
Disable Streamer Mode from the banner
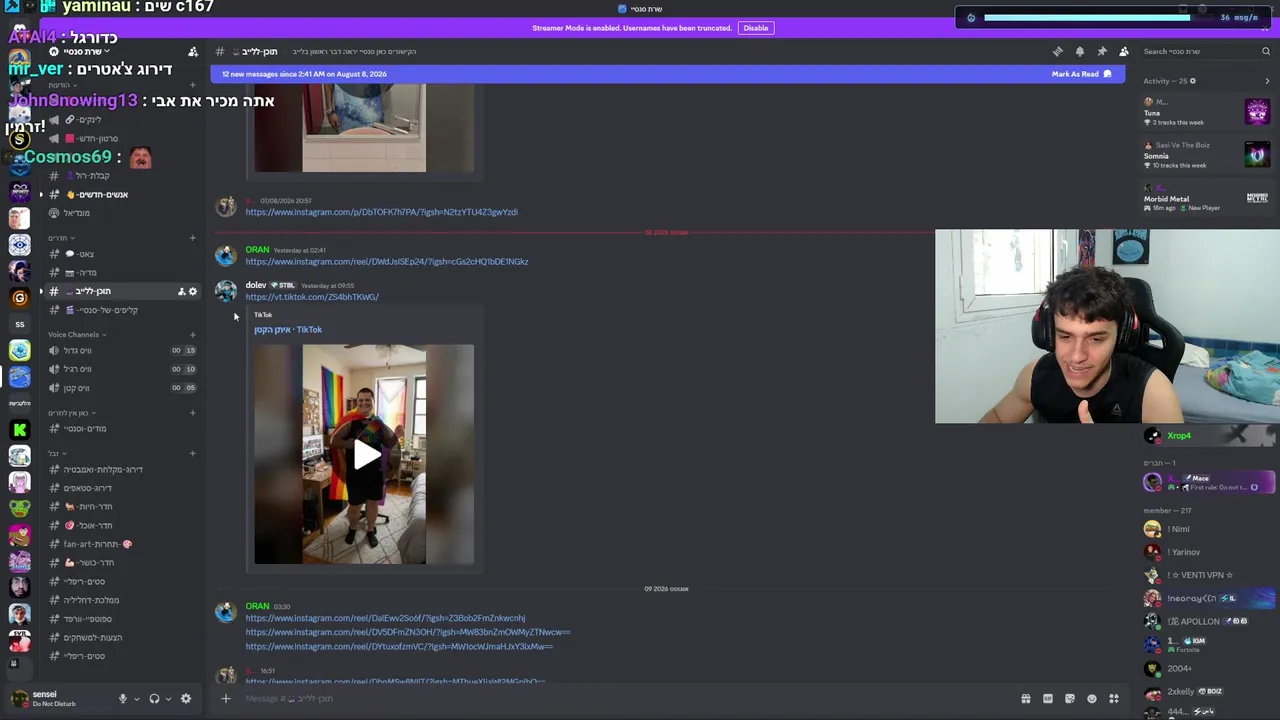756,28
